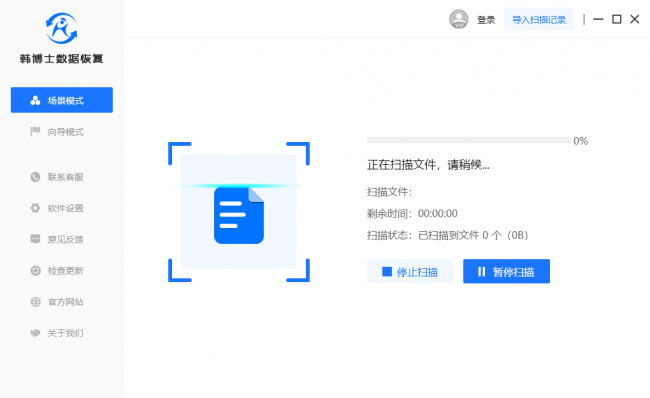
Task: Click the scan progress bar
Action: pyautogui.click(x=469, y=141)
